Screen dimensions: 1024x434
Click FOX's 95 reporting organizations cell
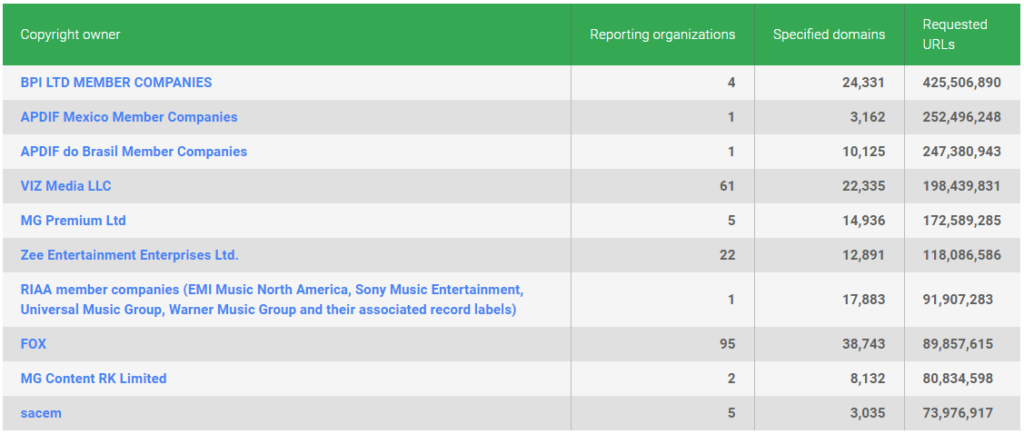point(663,344)
